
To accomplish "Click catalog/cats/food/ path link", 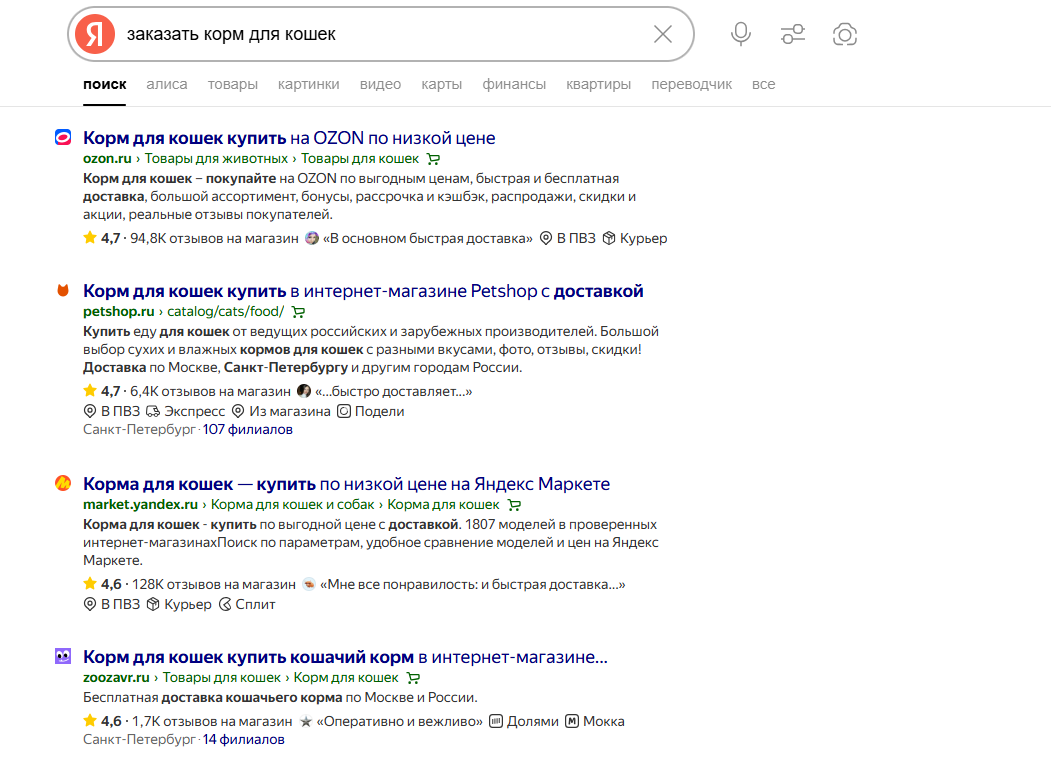I will coord(226,312).
